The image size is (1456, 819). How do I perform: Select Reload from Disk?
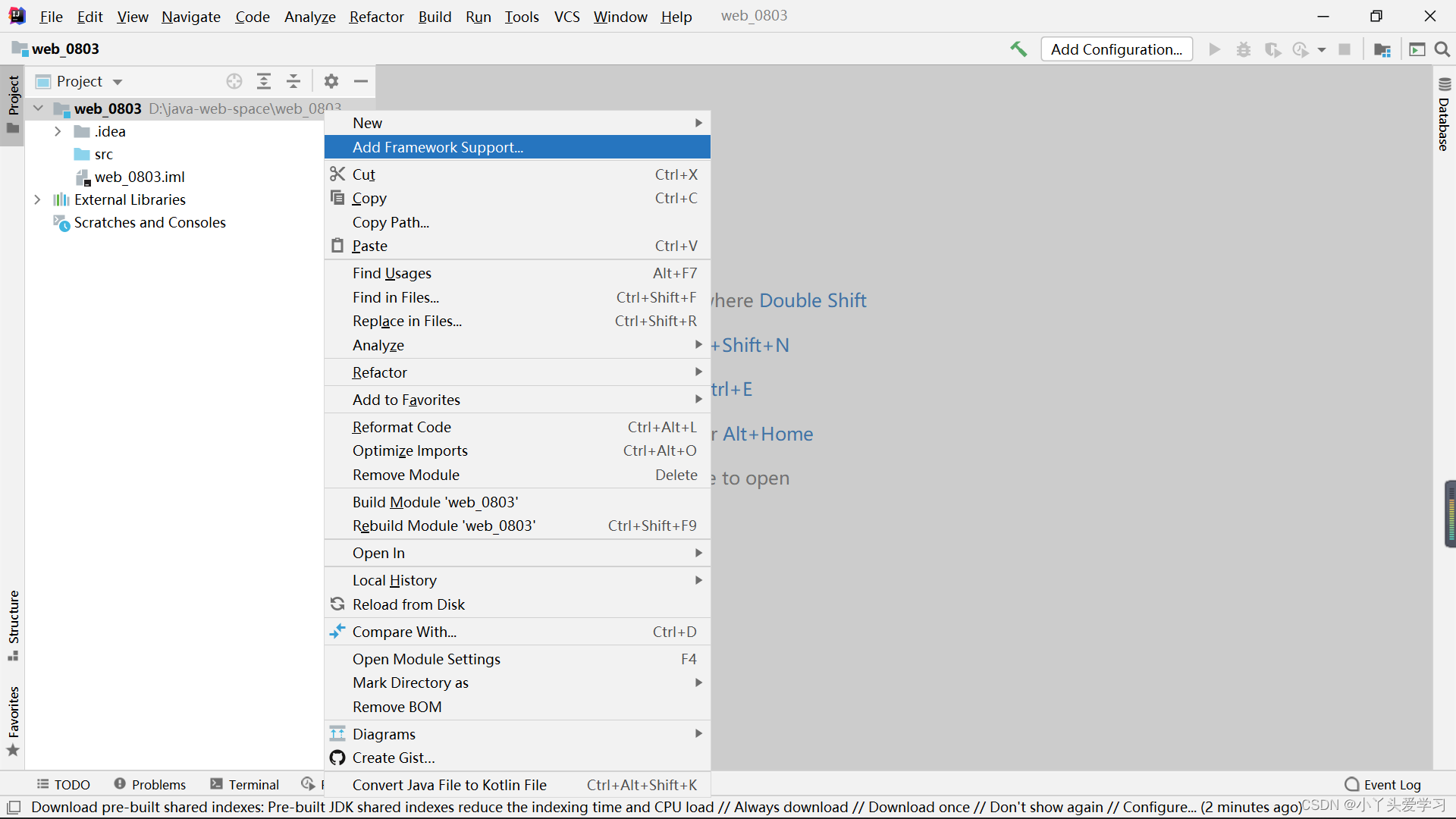[x=517, y=604]
